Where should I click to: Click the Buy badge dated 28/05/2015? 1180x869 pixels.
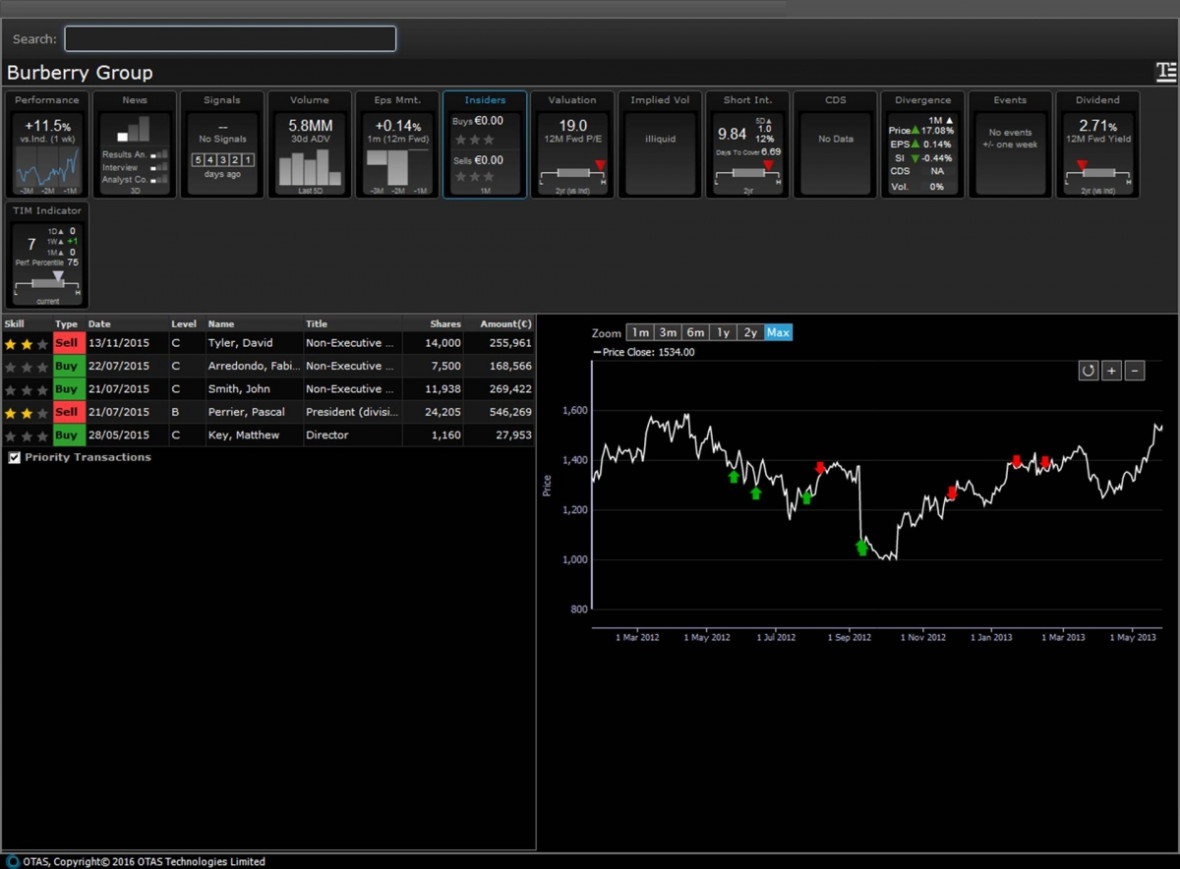68,435
